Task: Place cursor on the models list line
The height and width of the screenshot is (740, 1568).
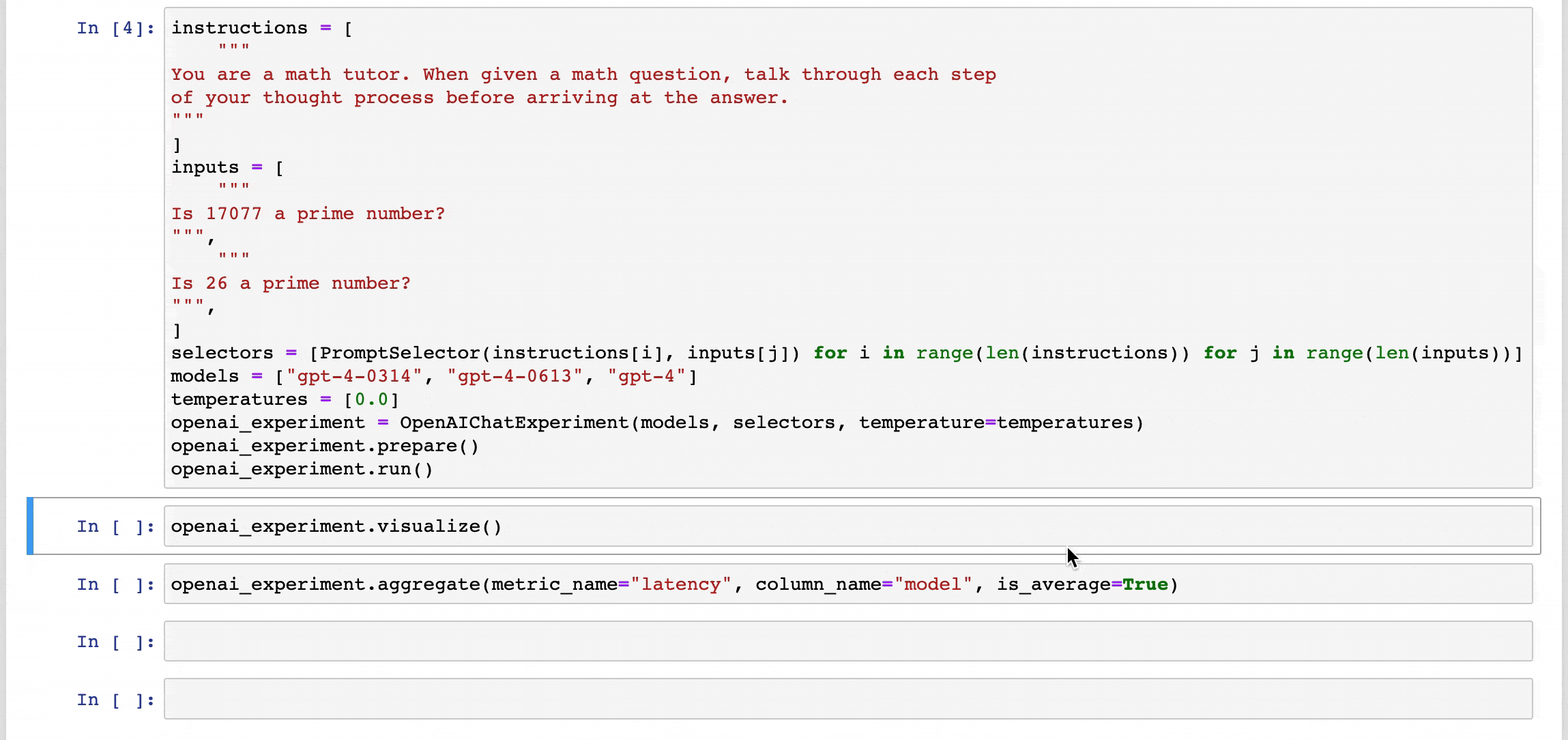Action: (433, 376)
